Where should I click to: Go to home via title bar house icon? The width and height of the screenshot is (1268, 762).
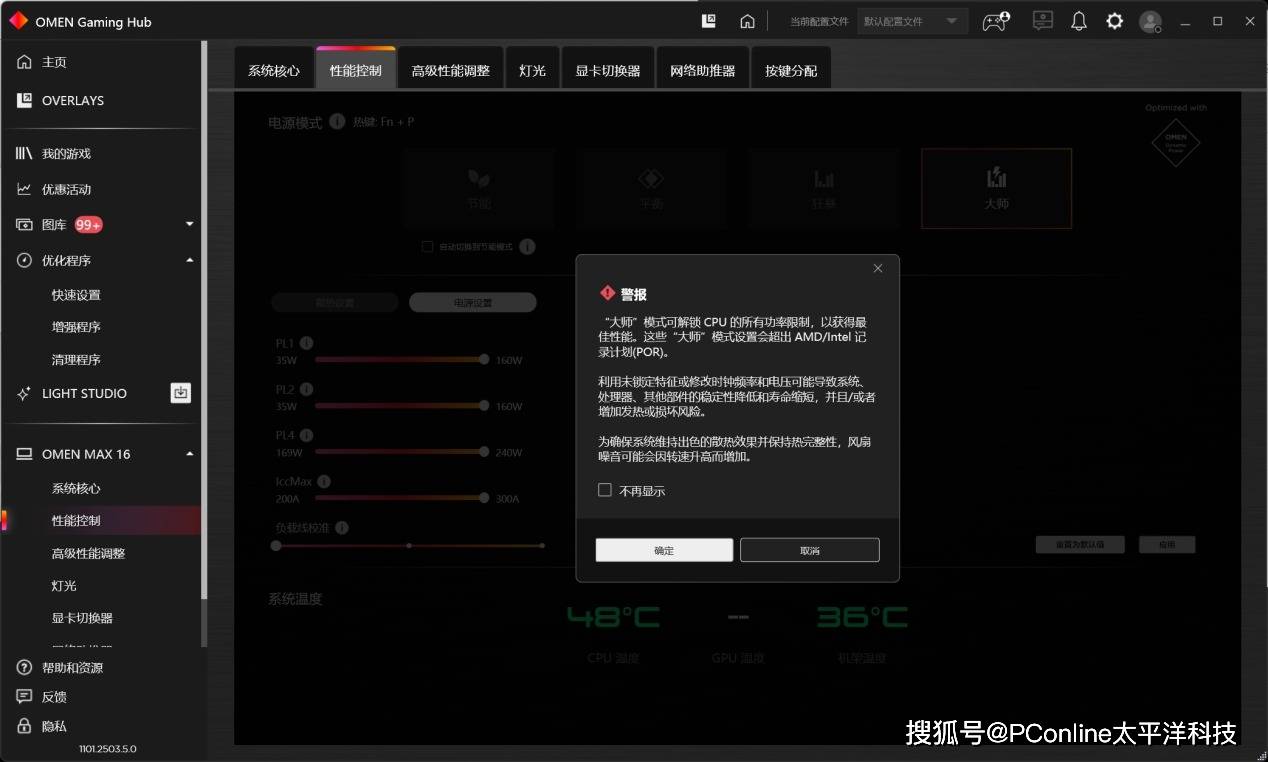(747, 21)
